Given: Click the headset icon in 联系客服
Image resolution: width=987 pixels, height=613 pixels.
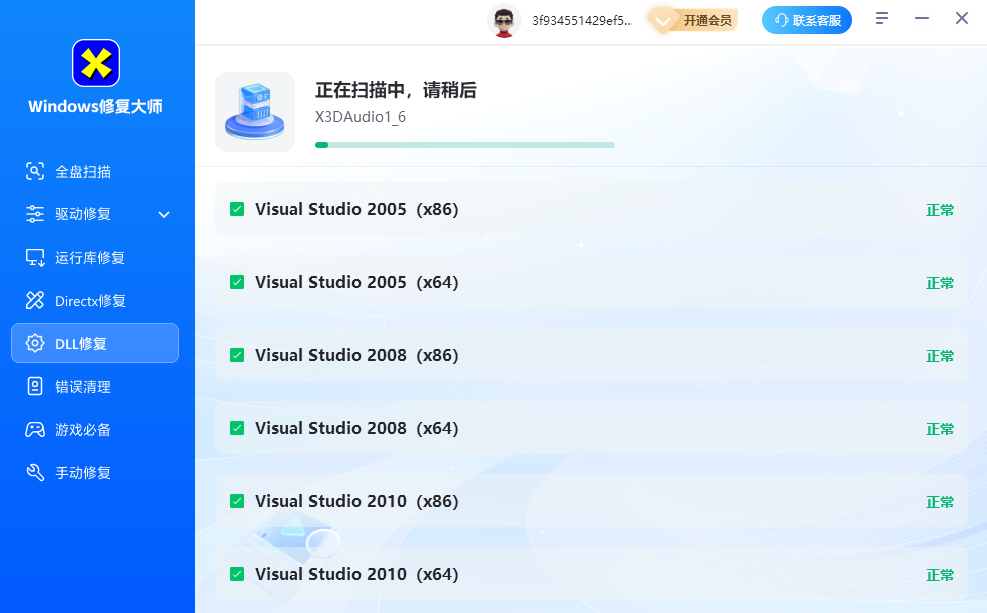Looking at the screenshot, I should [x=781, y=20].
